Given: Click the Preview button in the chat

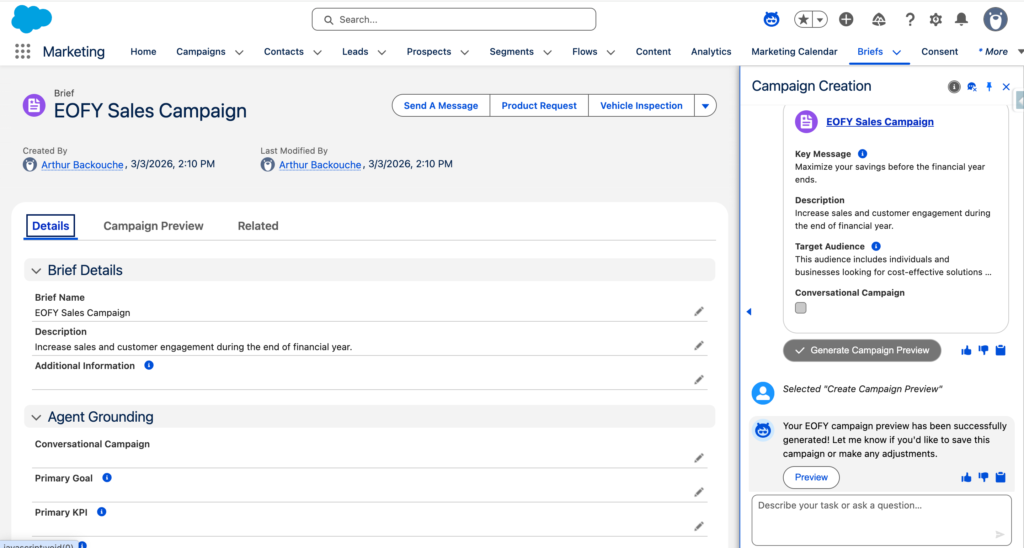Looking at the screenshot, I should 811,478.
